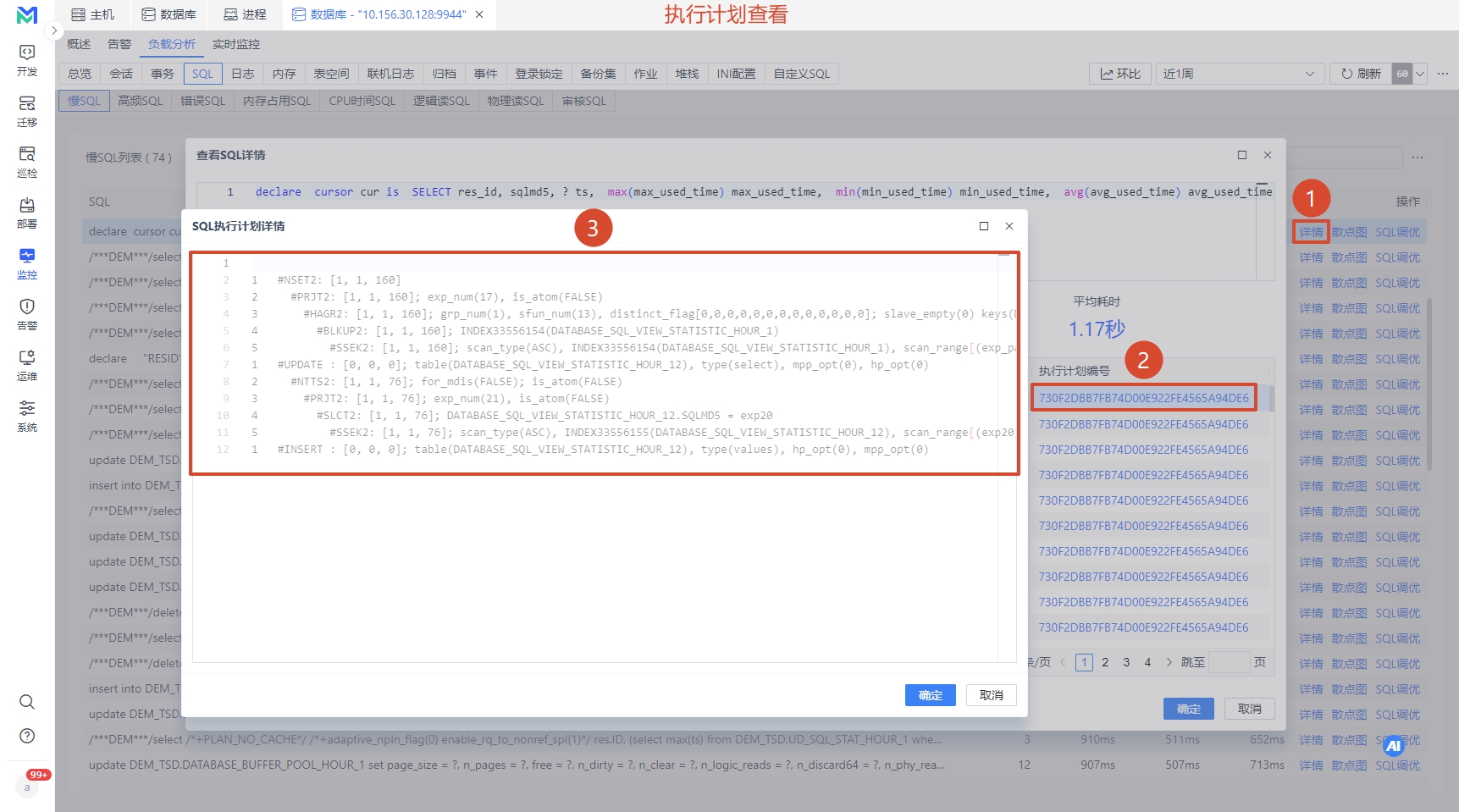Open the help question mark icon

click(x=27, y=736)
